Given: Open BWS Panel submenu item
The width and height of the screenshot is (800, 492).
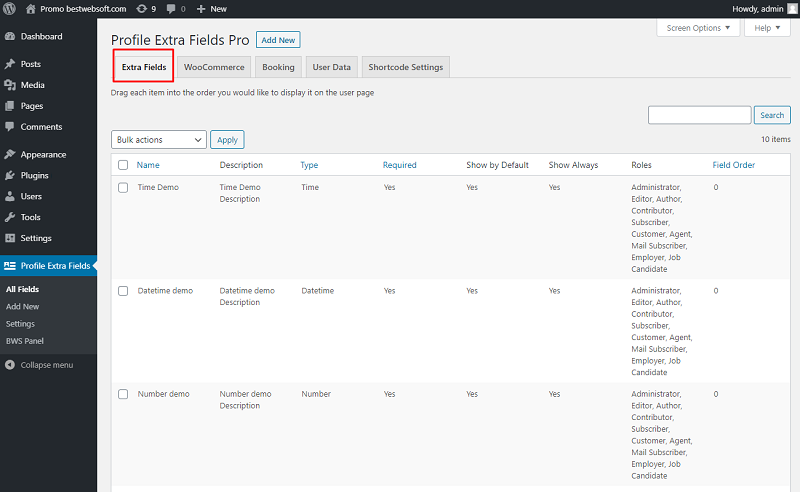Looking at the screenshot, I should [x=24, y=341].
